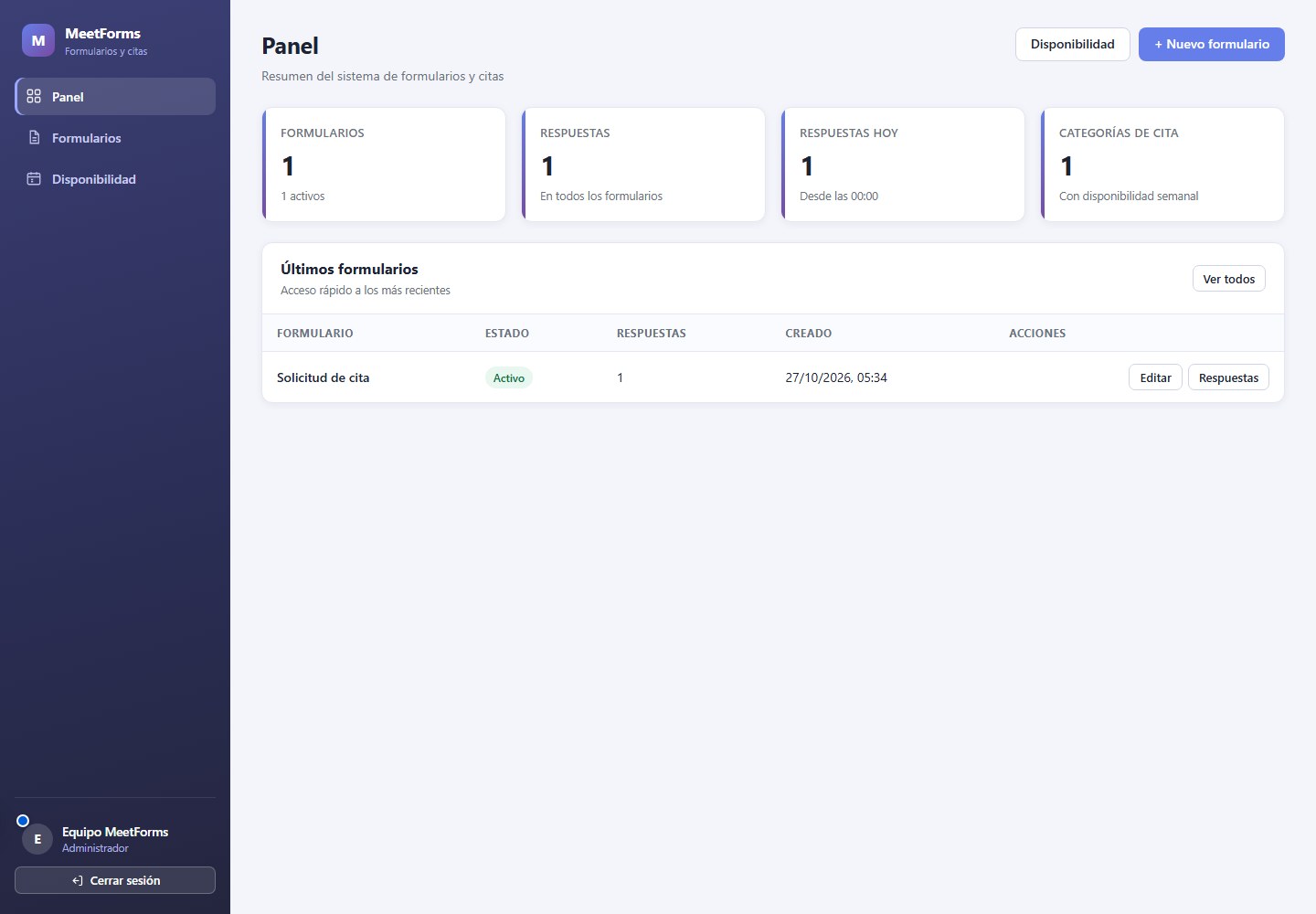Click the 'Acceso rápido a los más recientes' subtitle
The width and height of the screenshot is (1316, 914).
pos(366,290)
